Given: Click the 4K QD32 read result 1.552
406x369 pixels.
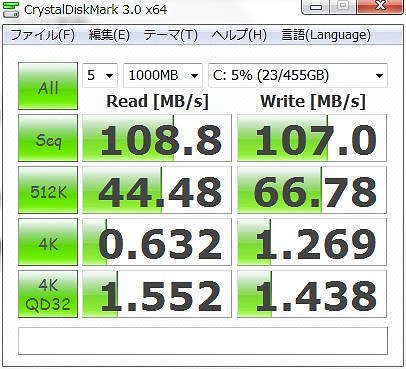Looking at the screenshot, I should point(157,294).
